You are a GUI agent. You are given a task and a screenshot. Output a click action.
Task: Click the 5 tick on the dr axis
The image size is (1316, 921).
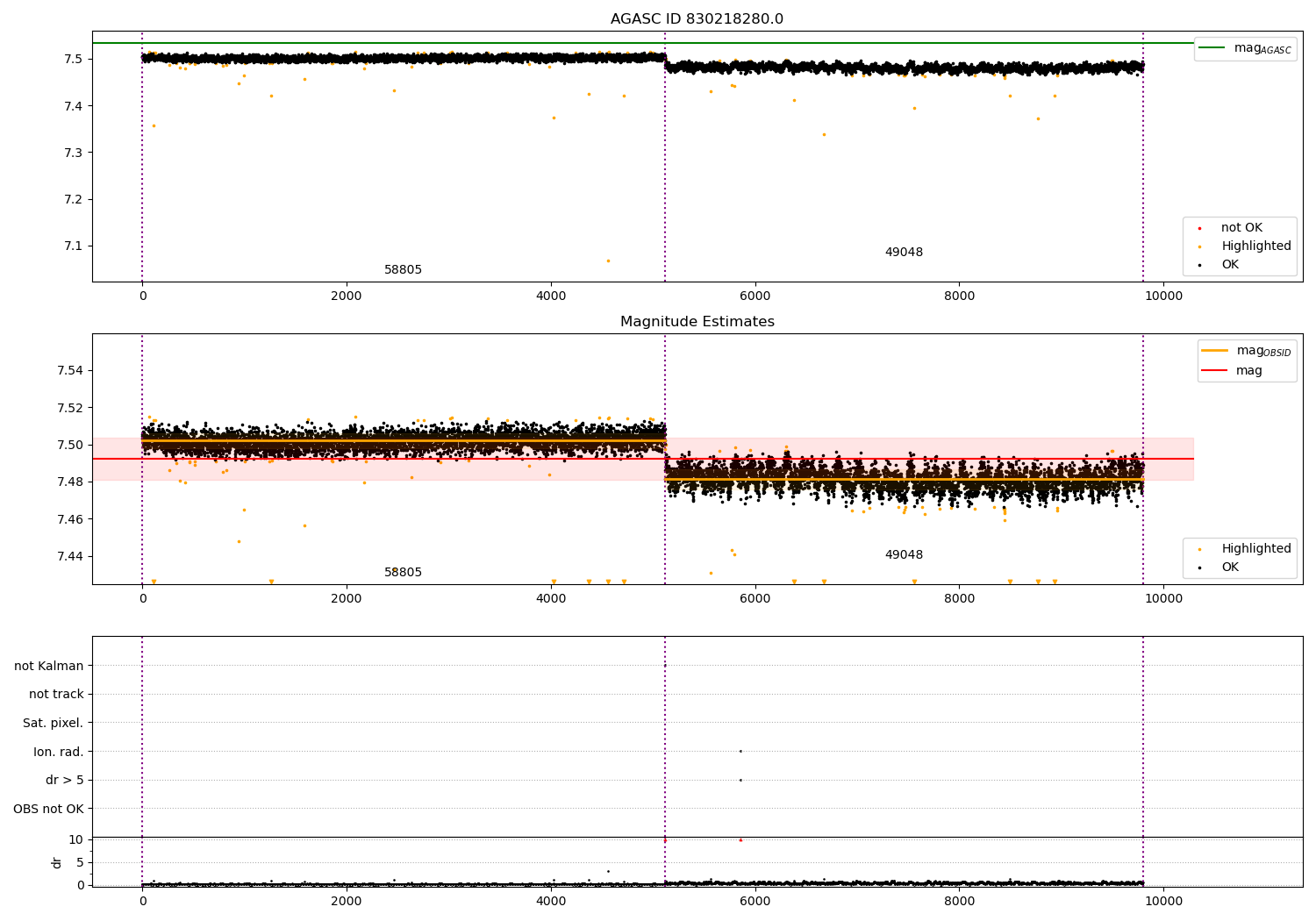point(80,863)
